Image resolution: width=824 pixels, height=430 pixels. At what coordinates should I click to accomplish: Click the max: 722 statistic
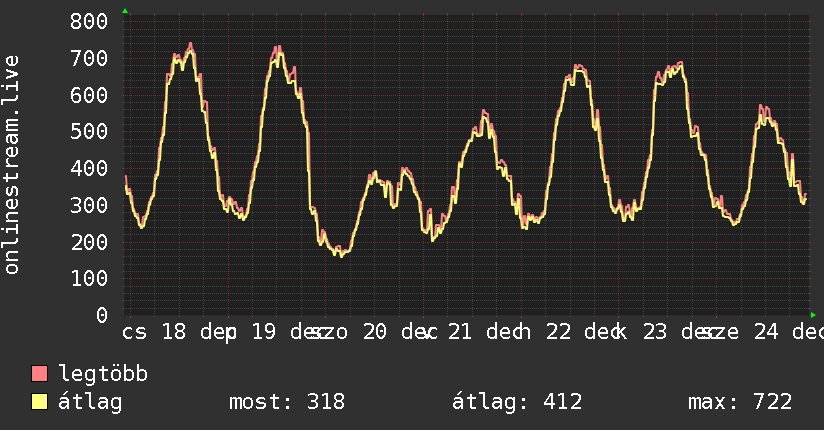click(740, 402)
